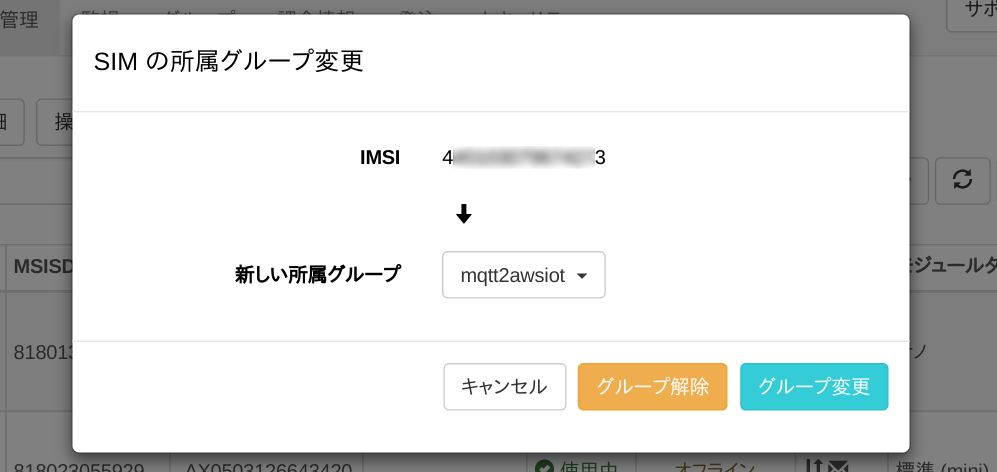Click the envelope icon in bottom table row
The image size is (997, 472).
838,468
